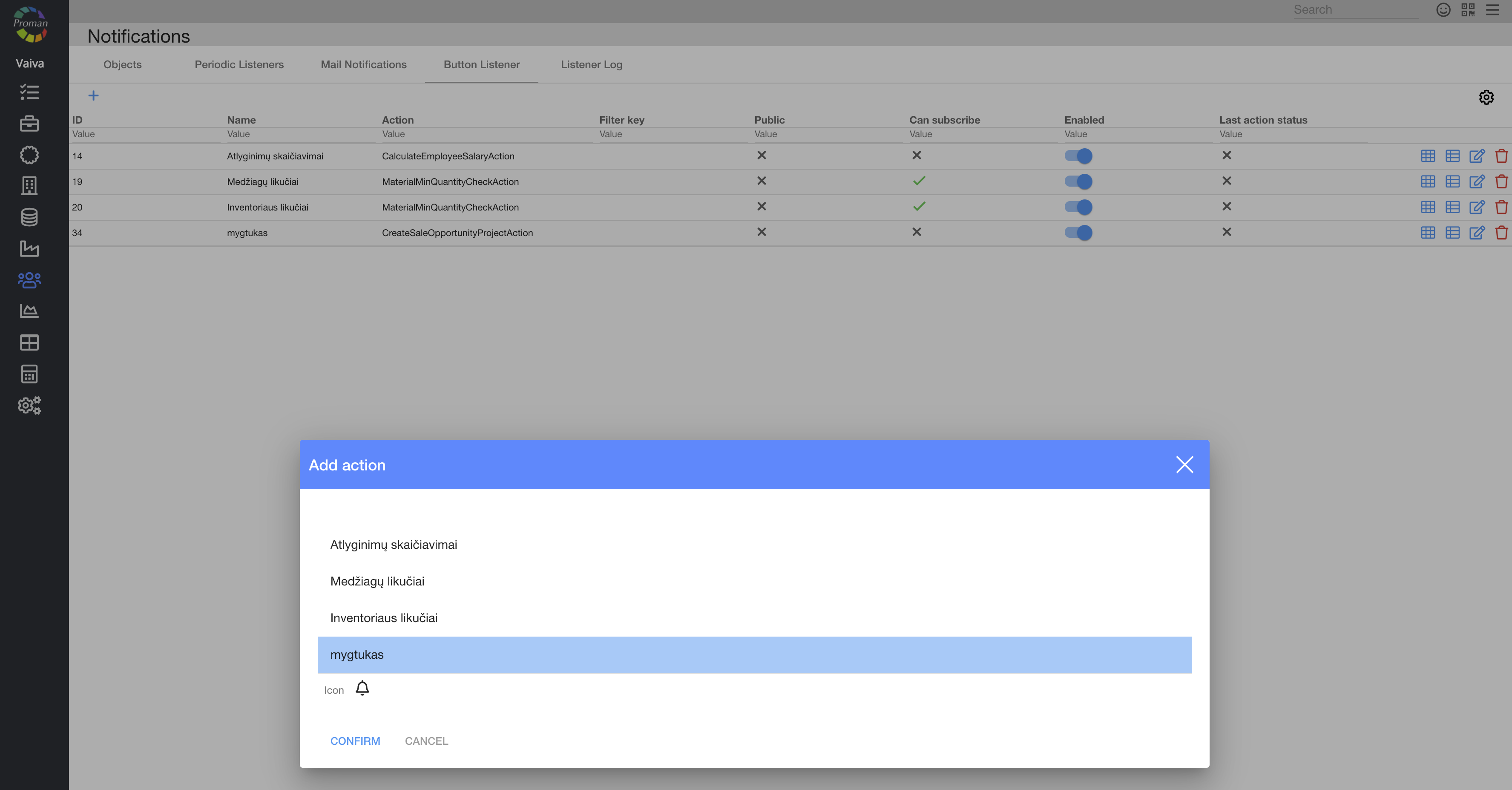Screen dimensions: 1512x790
Task: Open database sidebar icon
Action: tap(29, 217)
